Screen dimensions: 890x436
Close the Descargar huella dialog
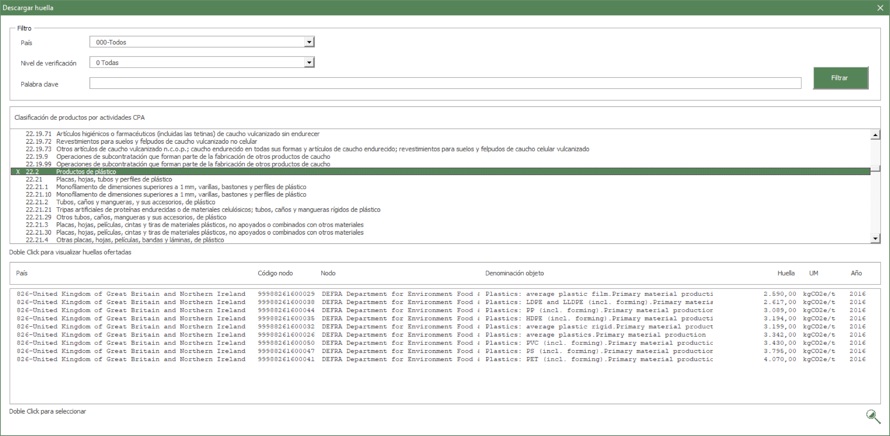[880, 7]
